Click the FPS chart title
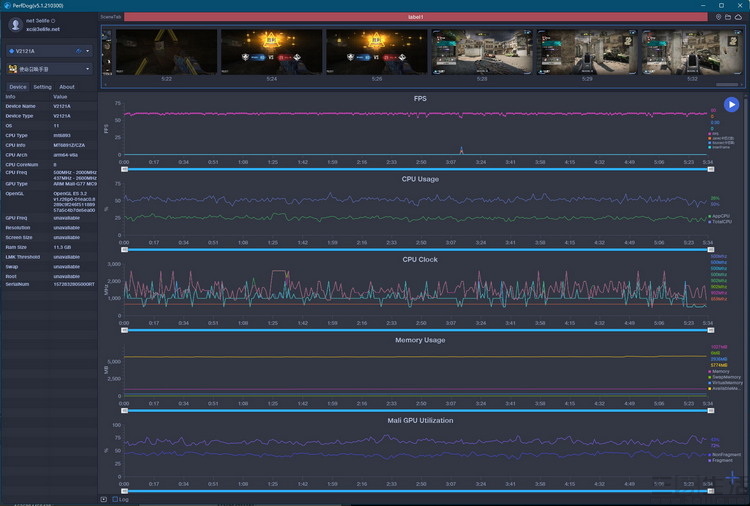The width and height of the screenshot is (750, 506). [420, 99]
